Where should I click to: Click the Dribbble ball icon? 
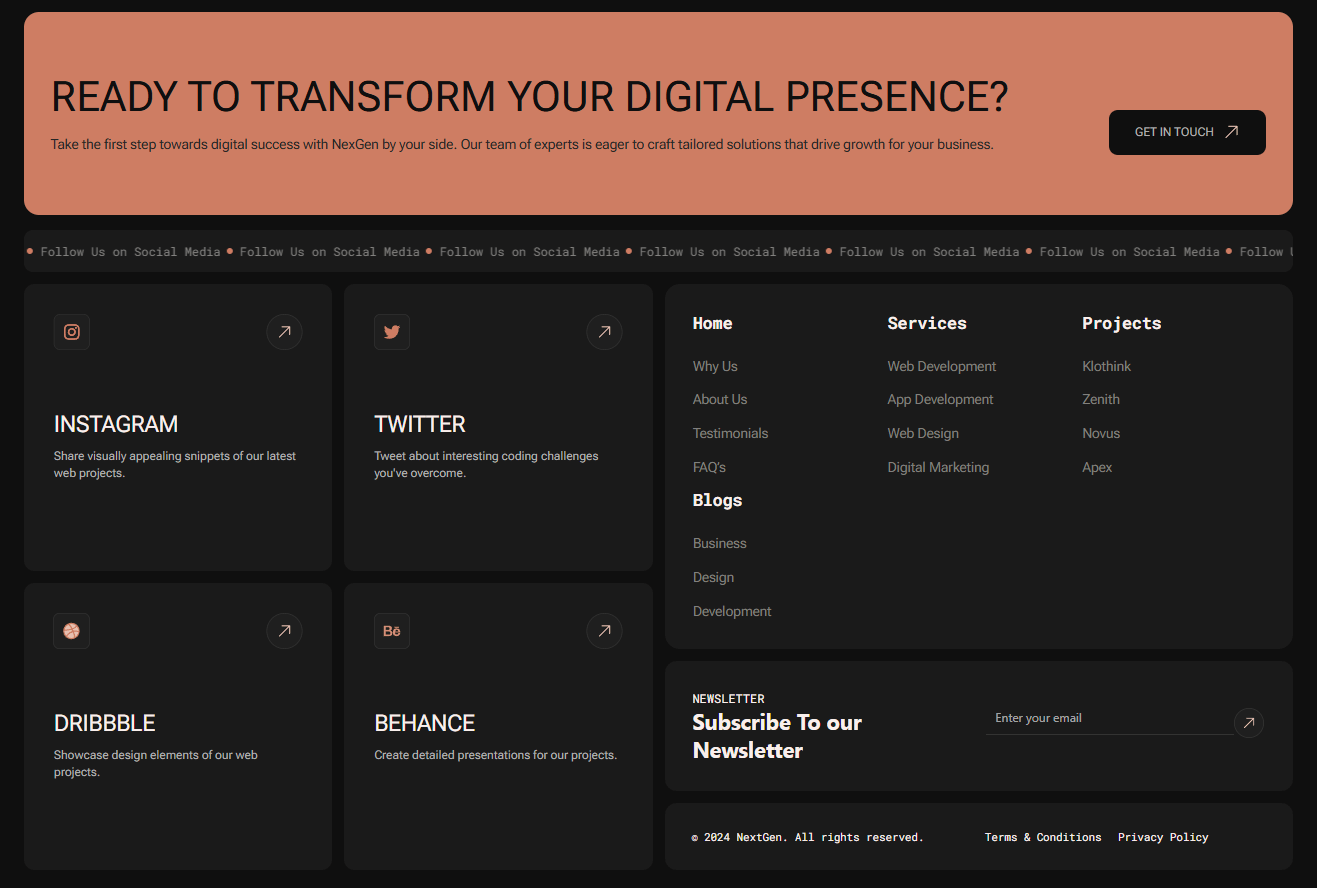[x=72, y=631]
